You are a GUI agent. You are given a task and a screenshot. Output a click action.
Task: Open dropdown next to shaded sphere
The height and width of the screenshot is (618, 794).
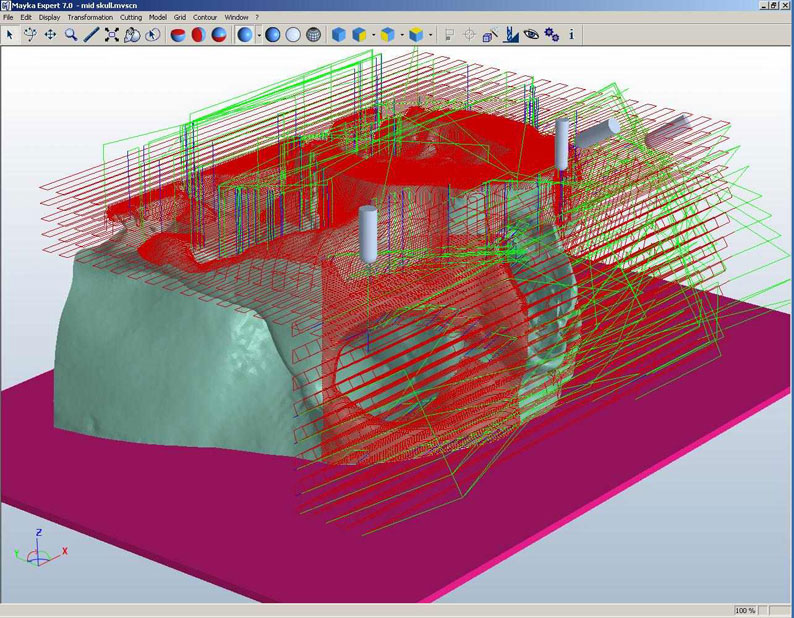coord(259,35)
